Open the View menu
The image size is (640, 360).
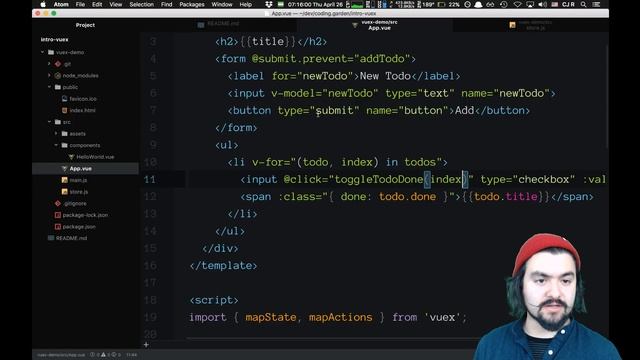tap(116, 4)
